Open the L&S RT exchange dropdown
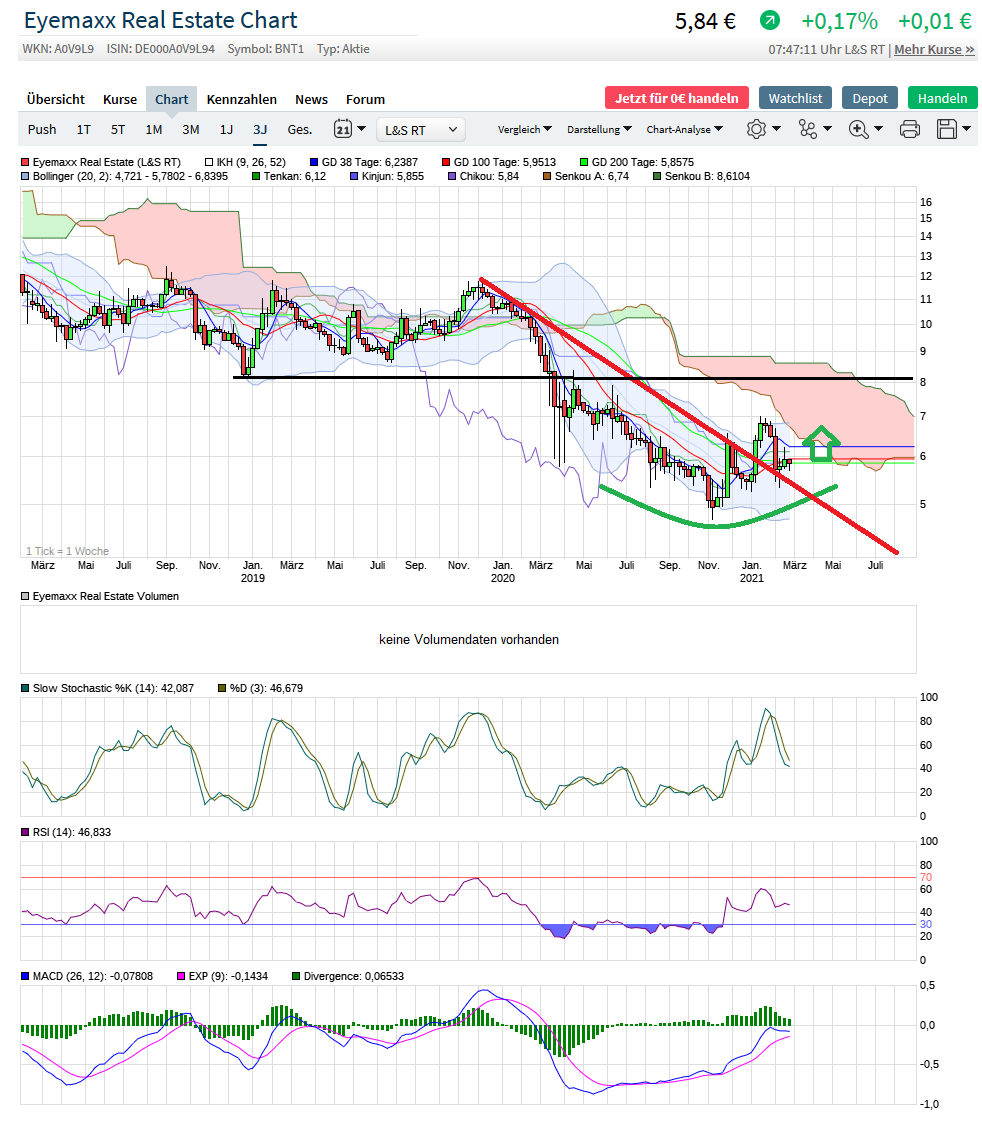The height and width of the screenshot is (1131, 982). [x=421, y=129]
